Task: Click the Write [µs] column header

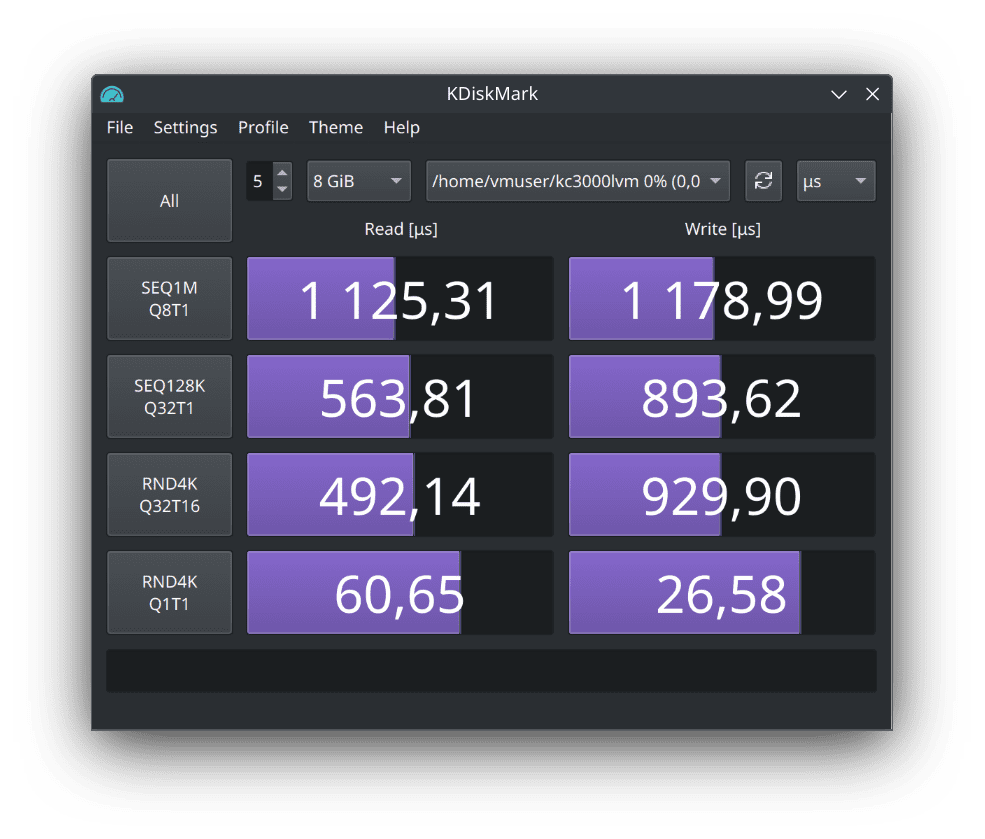Action: pyautogui.click(x=722, y=229)
